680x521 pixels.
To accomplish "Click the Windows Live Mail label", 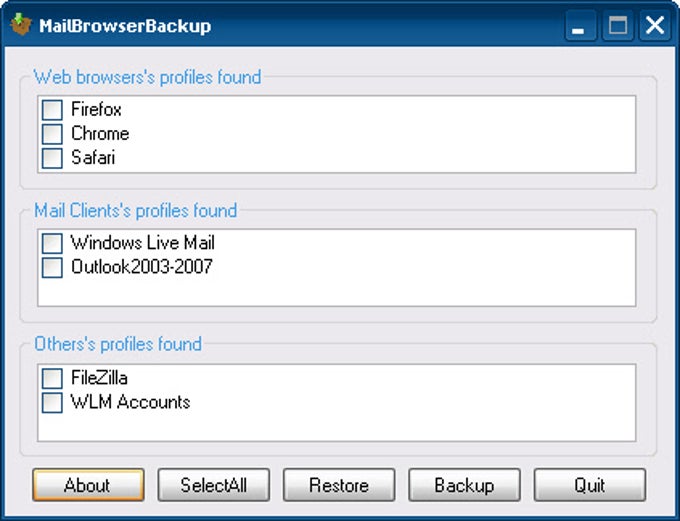I will [143, 242].
